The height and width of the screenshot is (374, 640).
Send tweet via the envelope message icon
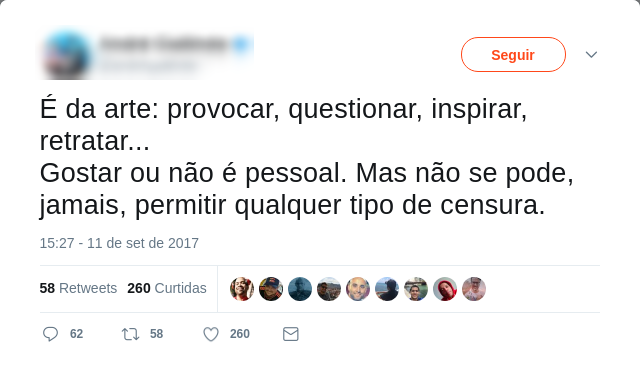(x=291, y=334)
